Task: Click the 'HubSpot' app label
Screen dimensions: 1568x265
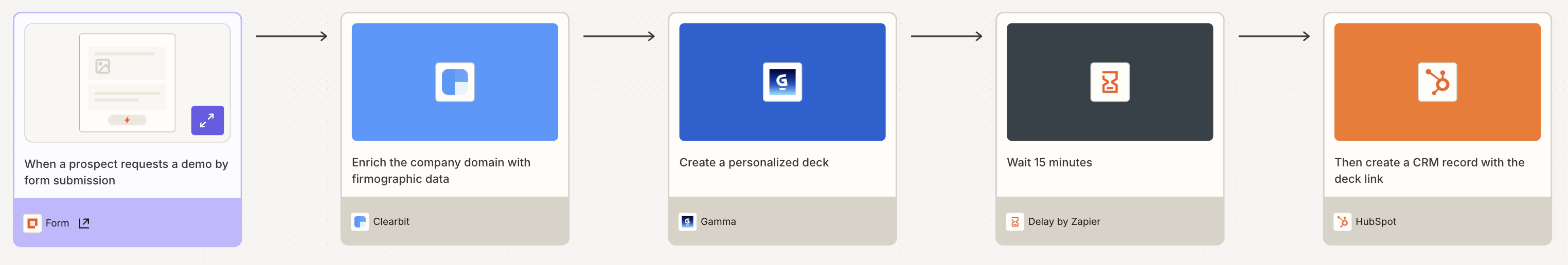Action: (1375, 222)
